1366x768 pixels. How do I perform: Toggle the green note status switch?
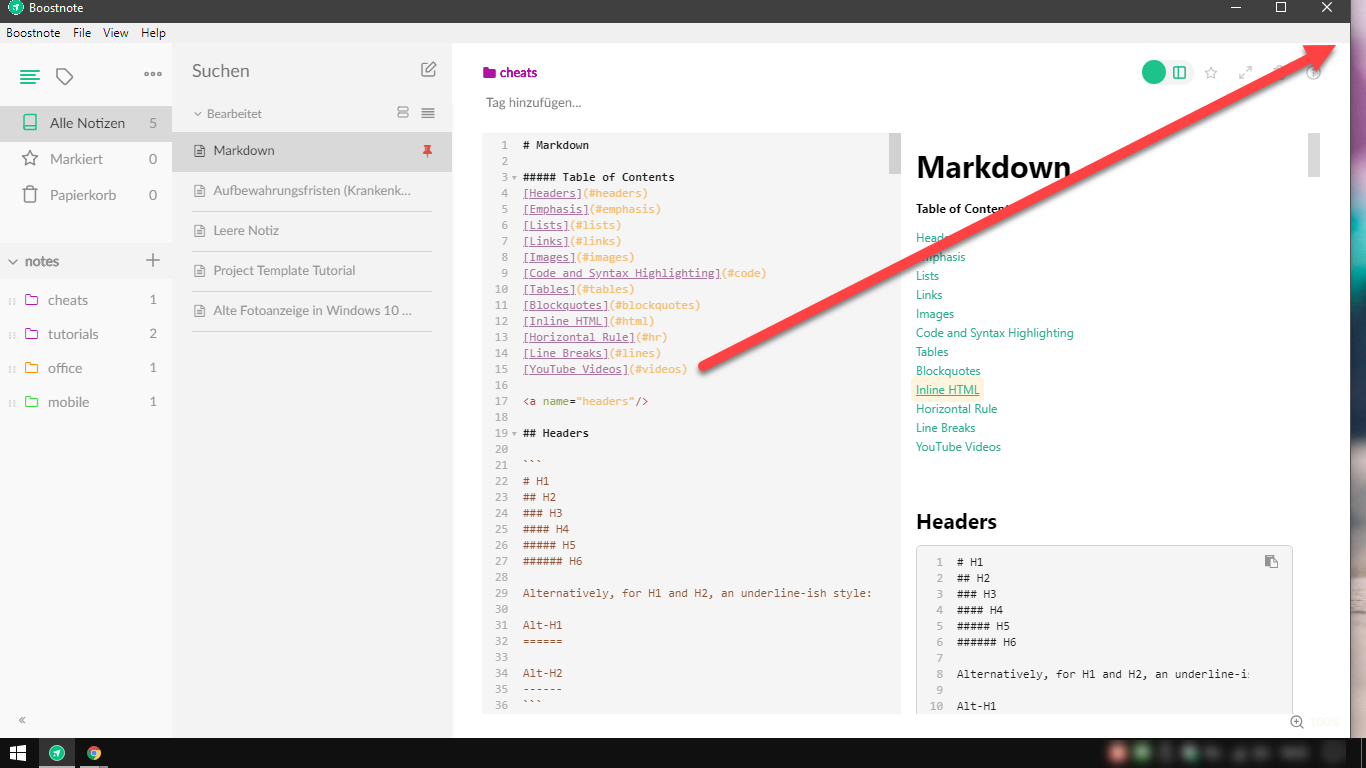pos(1154,73)
